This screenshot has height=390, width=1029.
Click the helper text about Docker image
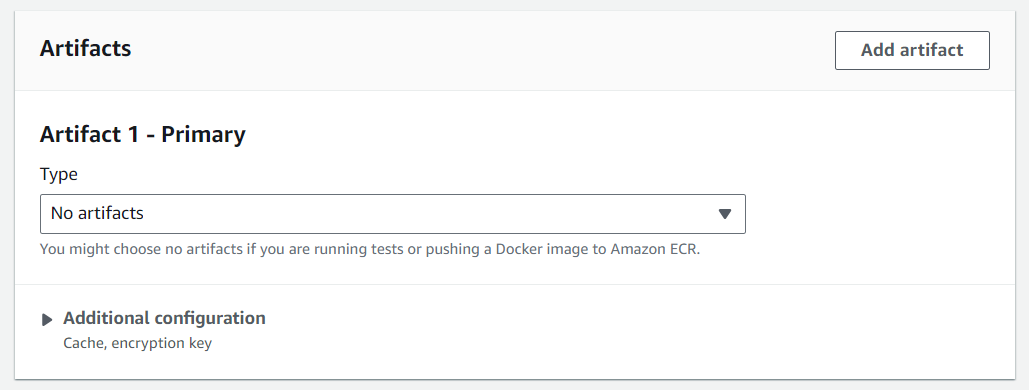(x=370, y=249)
